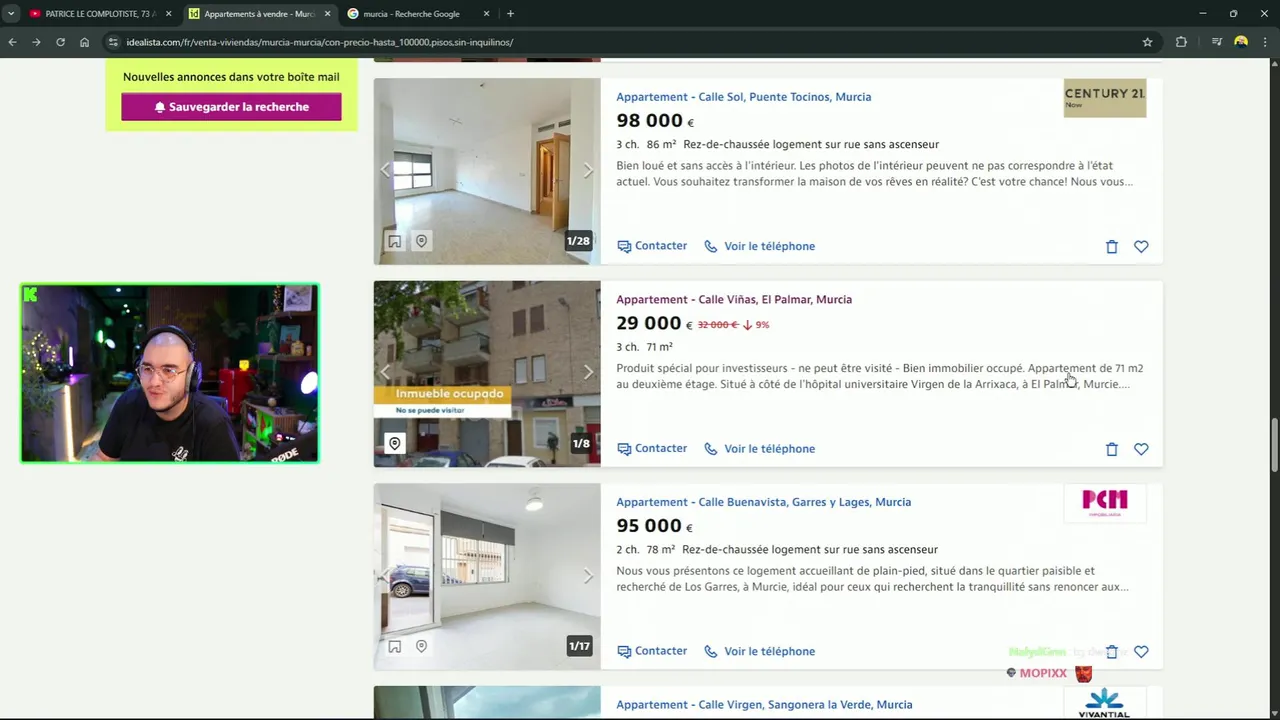Open the browser extensions menu
The image size is (1280, 720).
click(1181, 42)
